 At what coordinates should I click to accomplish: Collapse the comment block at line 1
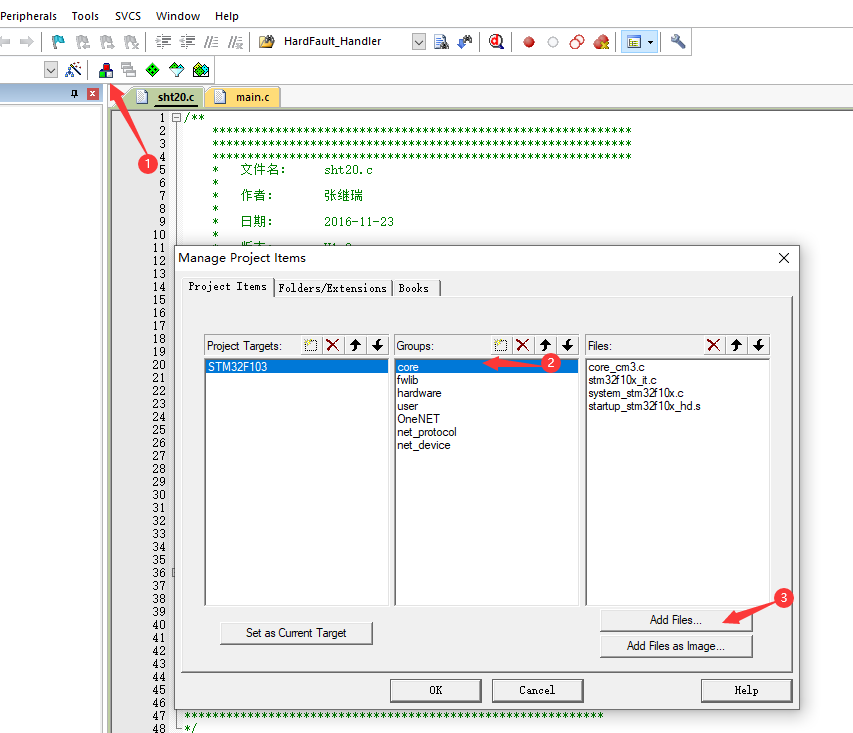point(176,118)
